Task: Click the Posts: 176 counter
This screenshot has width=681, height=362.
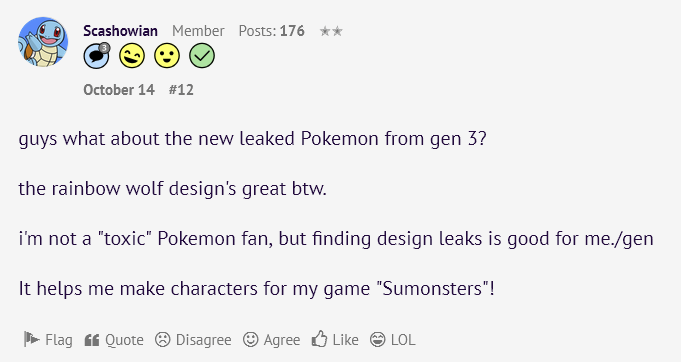Action: point(271,31)
